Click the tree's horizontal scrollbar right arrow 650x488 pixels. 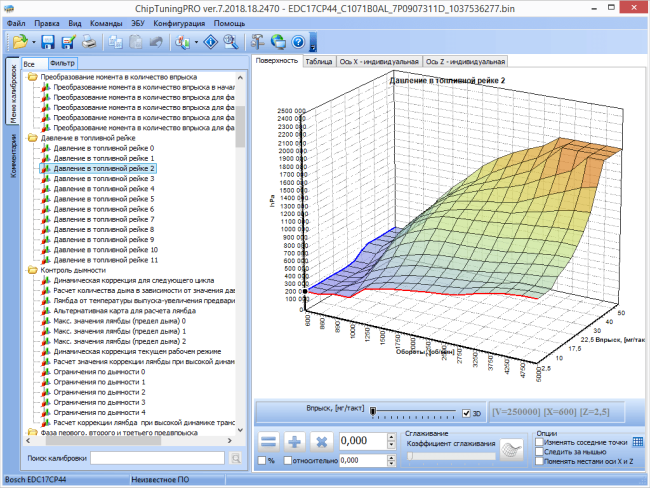(230, 441)
